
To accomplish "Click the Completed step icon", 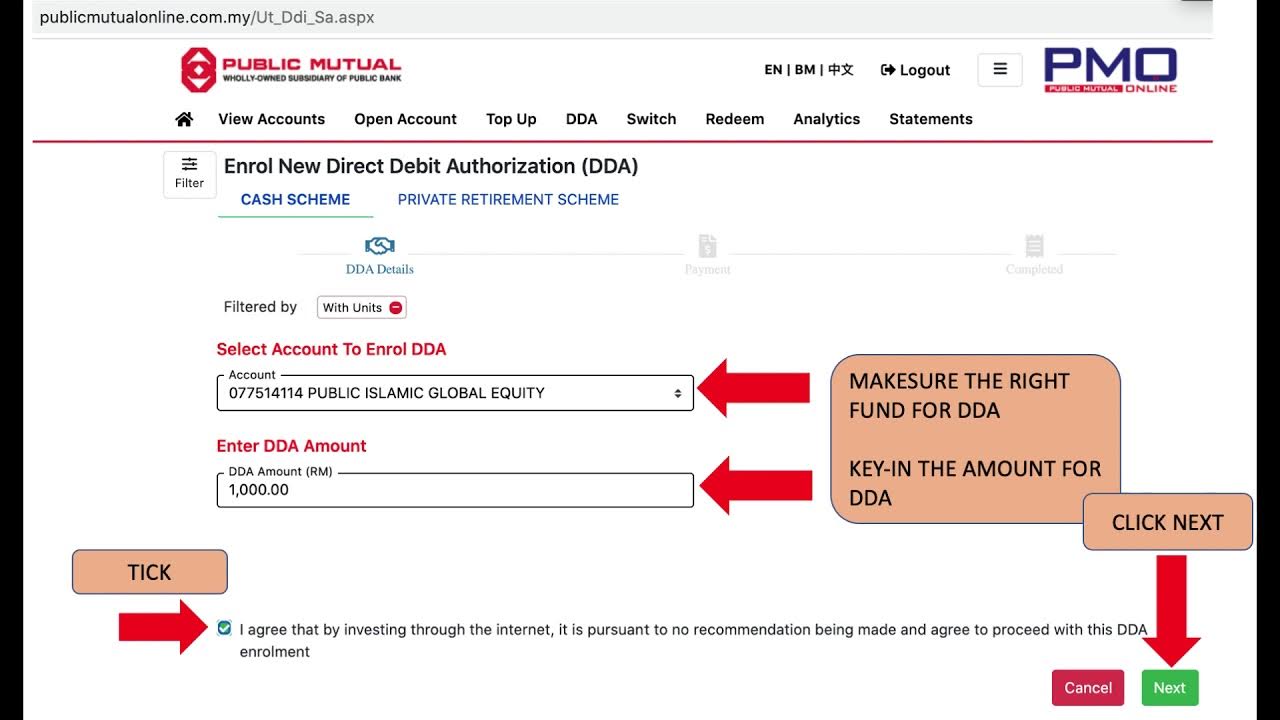I will point(1034,246).
